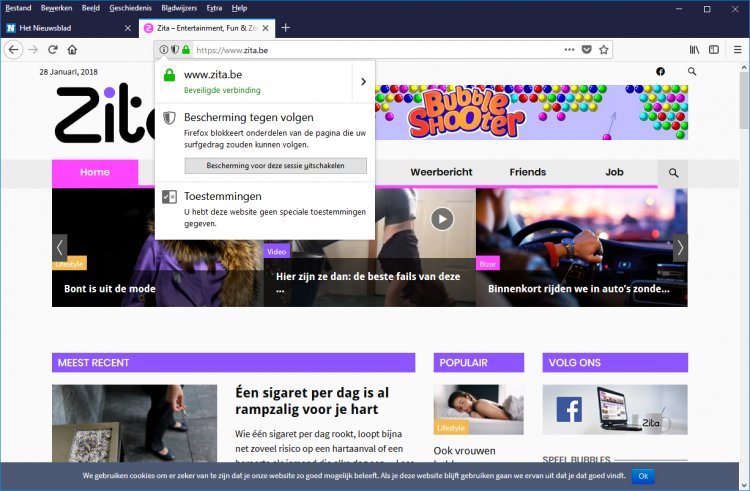750x491 pixels.
Task: Open the Job section
Action: [614, 172]
